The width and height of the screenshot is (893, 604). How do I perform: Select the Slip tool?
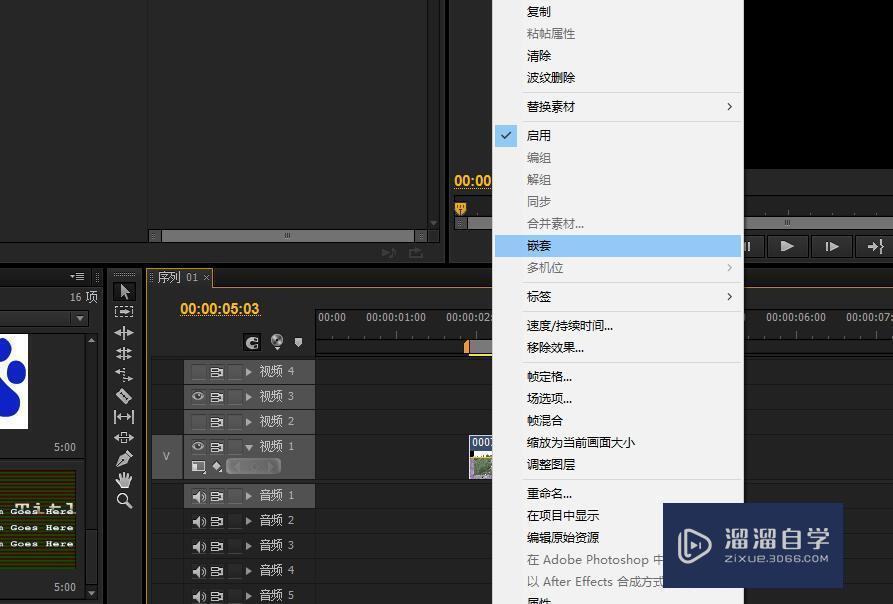[125, 417]
